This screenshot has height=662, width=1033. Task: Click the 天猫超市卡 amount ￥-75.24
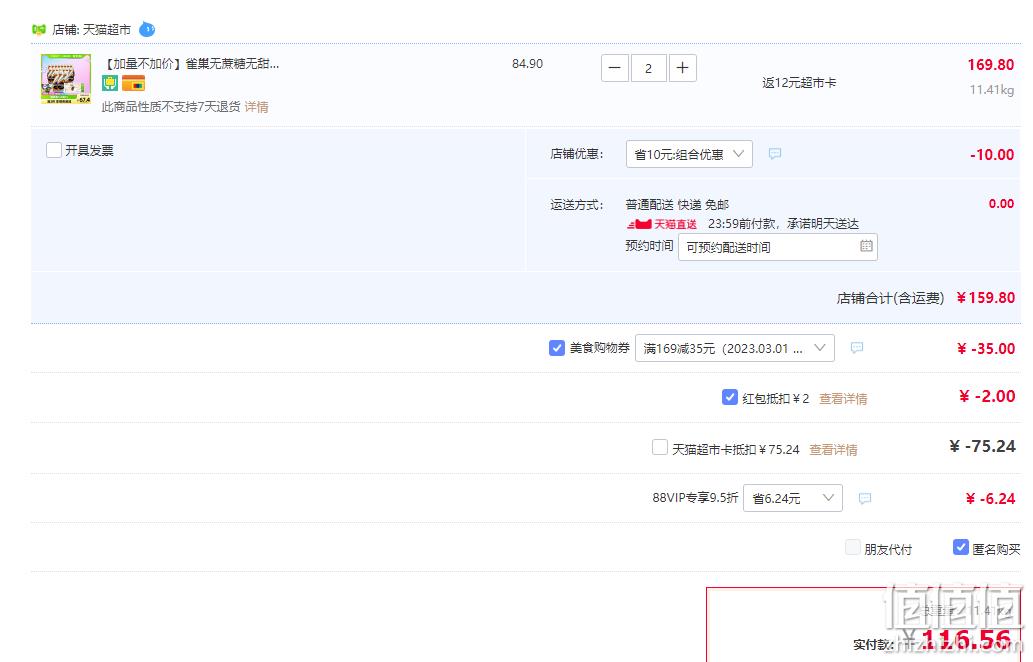pos(982,447)
